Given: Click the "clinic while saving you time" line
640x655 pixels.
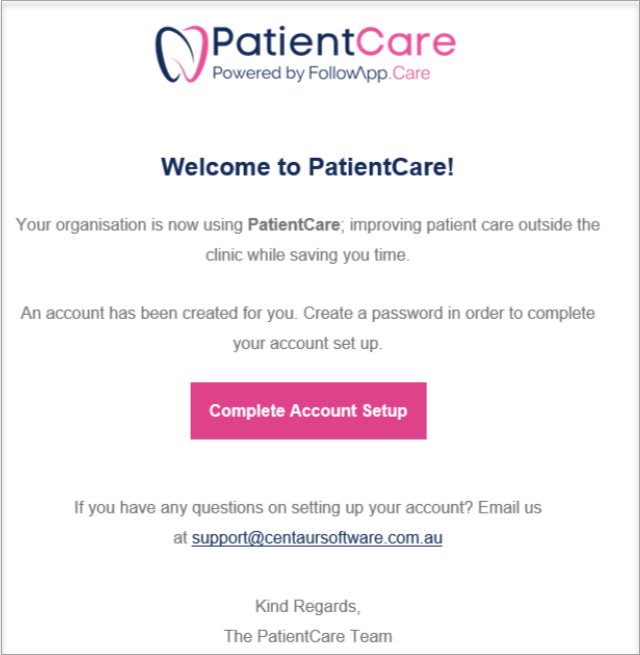Looking at the screenshot, I should (307, 255).
